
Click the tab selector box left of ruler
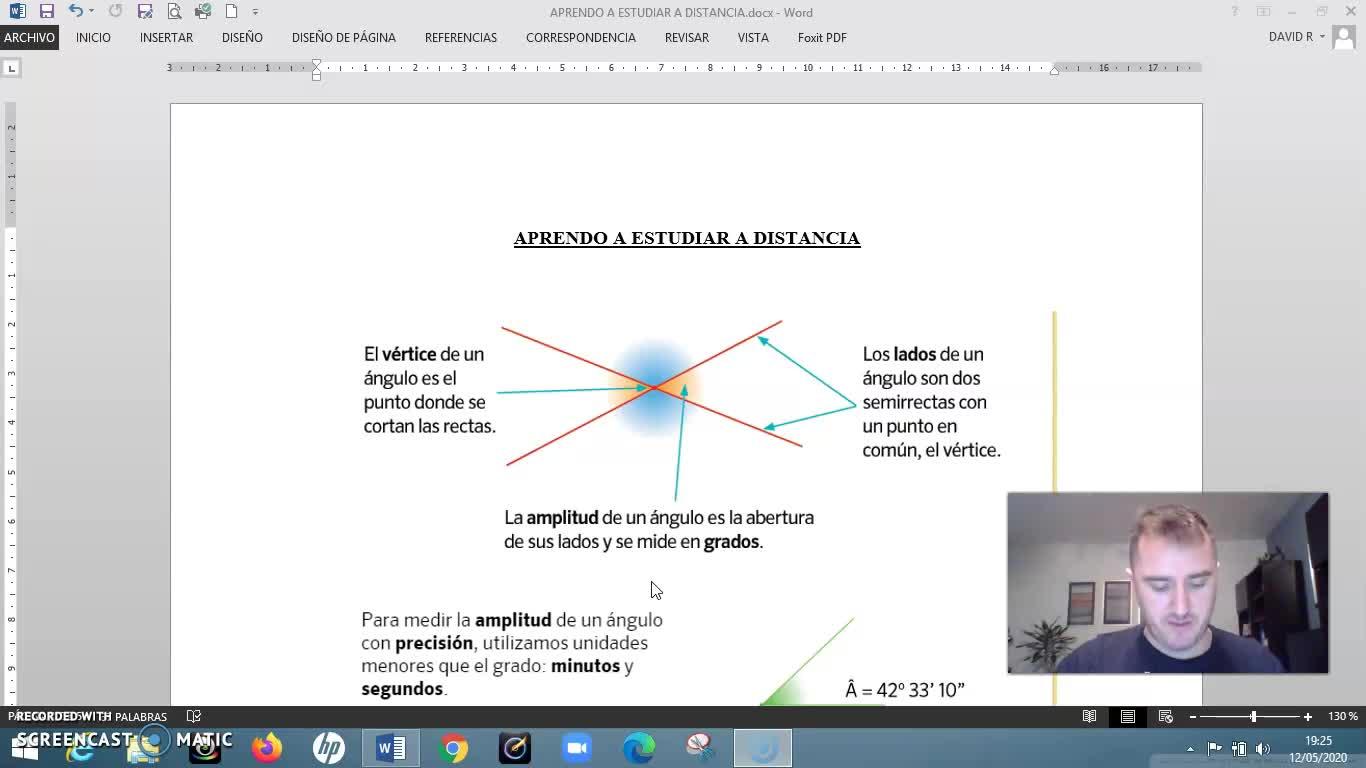click(x=11, y=68)
